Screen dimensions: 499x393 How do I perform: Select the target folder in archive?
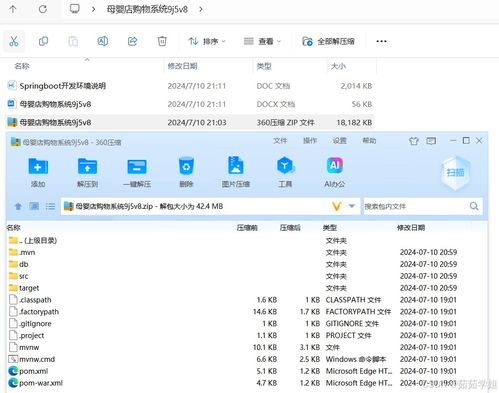pos(24,288)
